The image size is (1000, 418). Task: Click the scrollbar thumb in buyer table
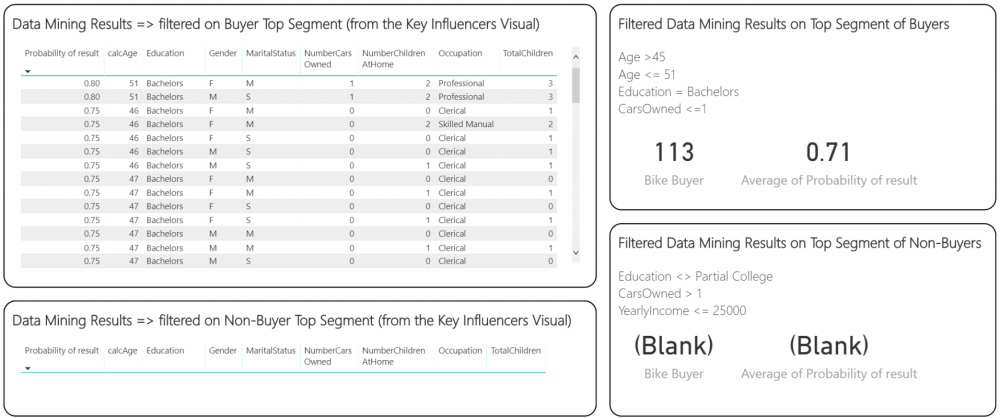[576, 86]
